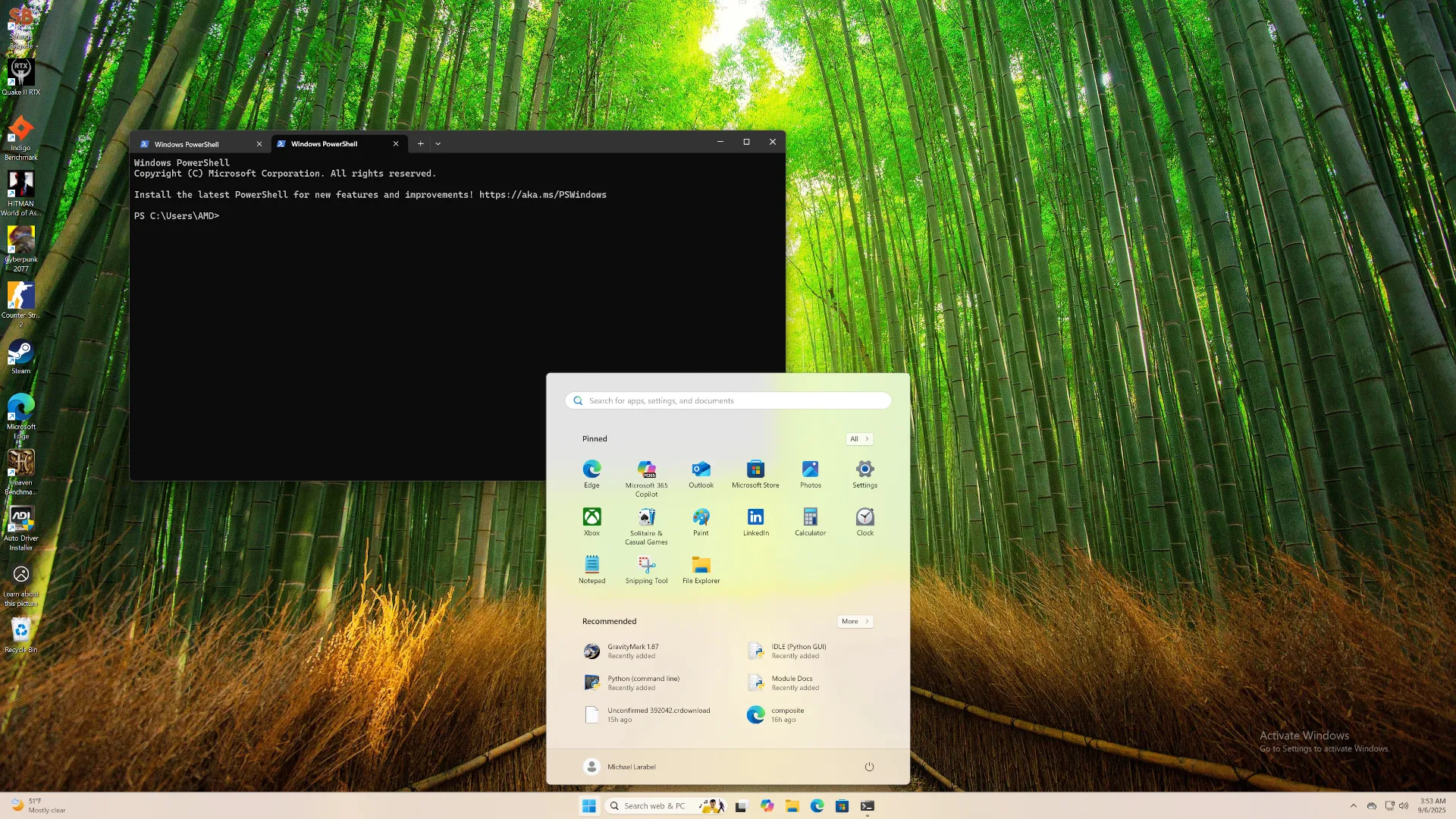Viewport: 1456px width, 819px height.
Task: Open Python (command line) recommended entry
Action: (x=643, y=683)
